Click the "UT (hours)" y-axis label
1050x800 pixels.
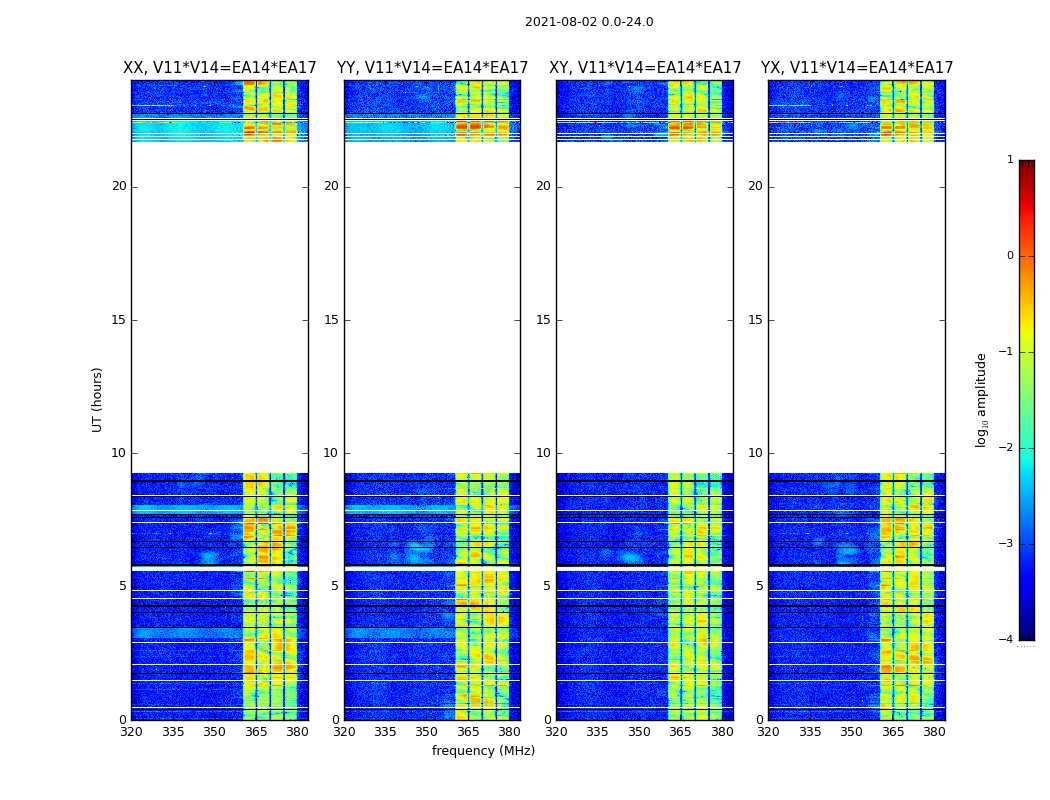97,400
